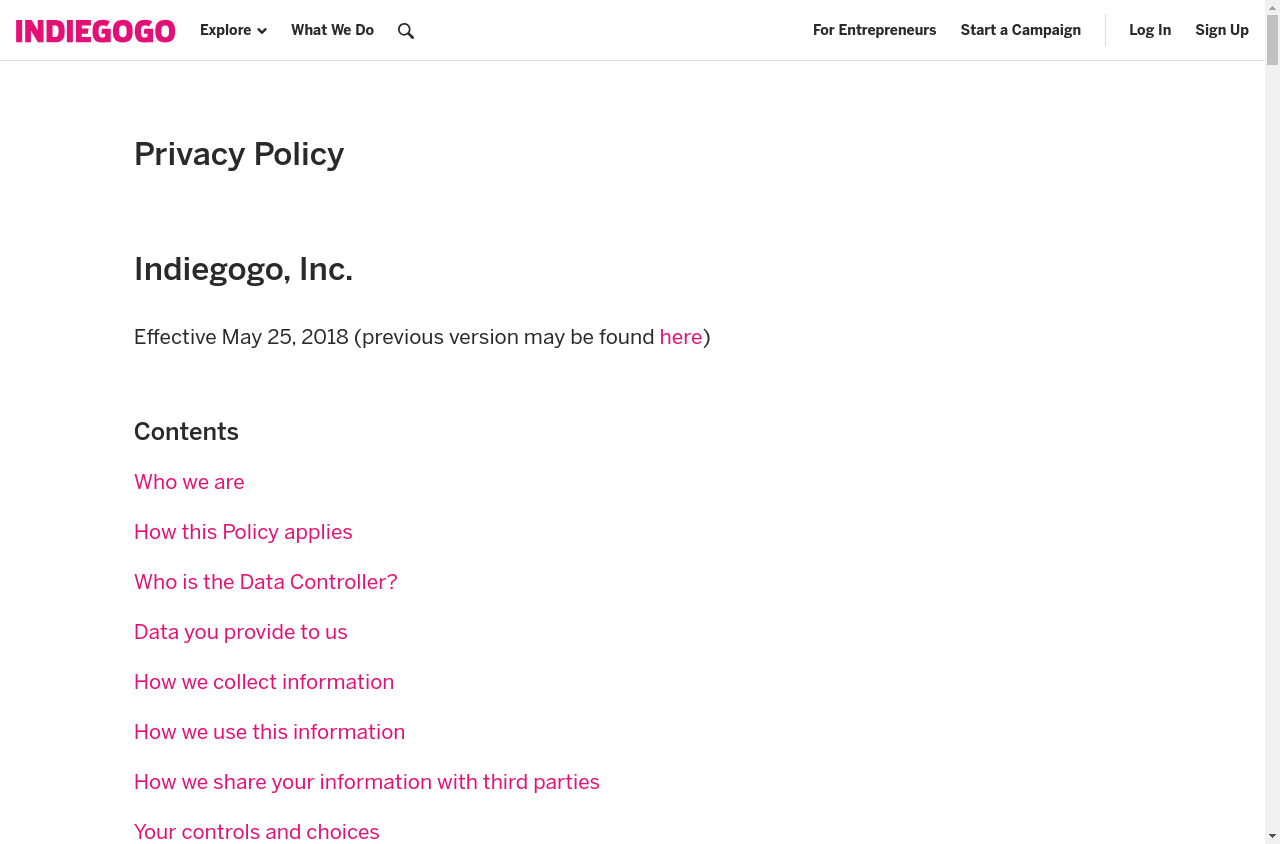Visit Your controls and choices section
1280x844 pixels.
(257, 832)
